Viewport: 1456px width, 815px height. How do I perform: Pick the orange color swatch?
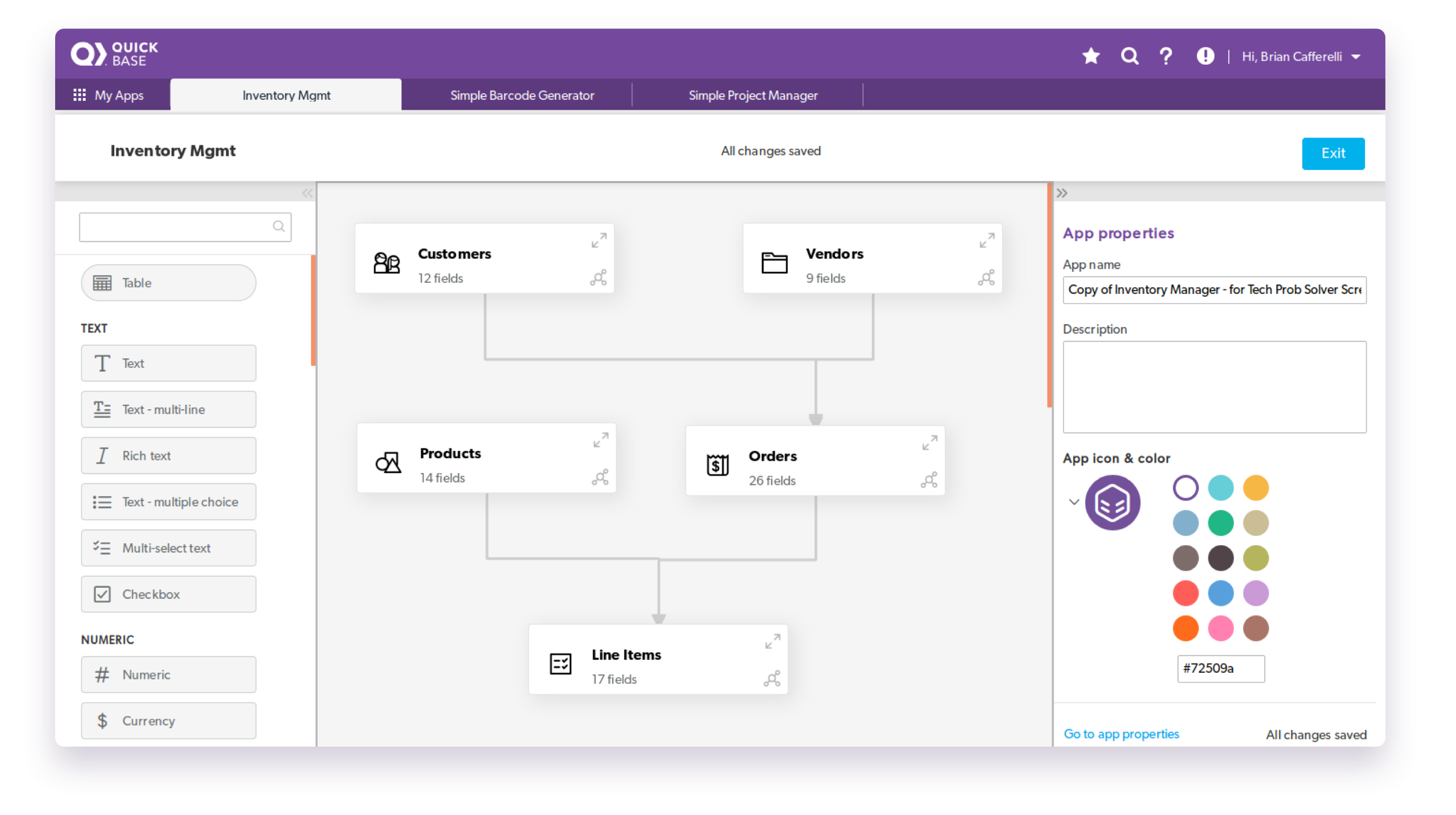(x=1185, y=628)
